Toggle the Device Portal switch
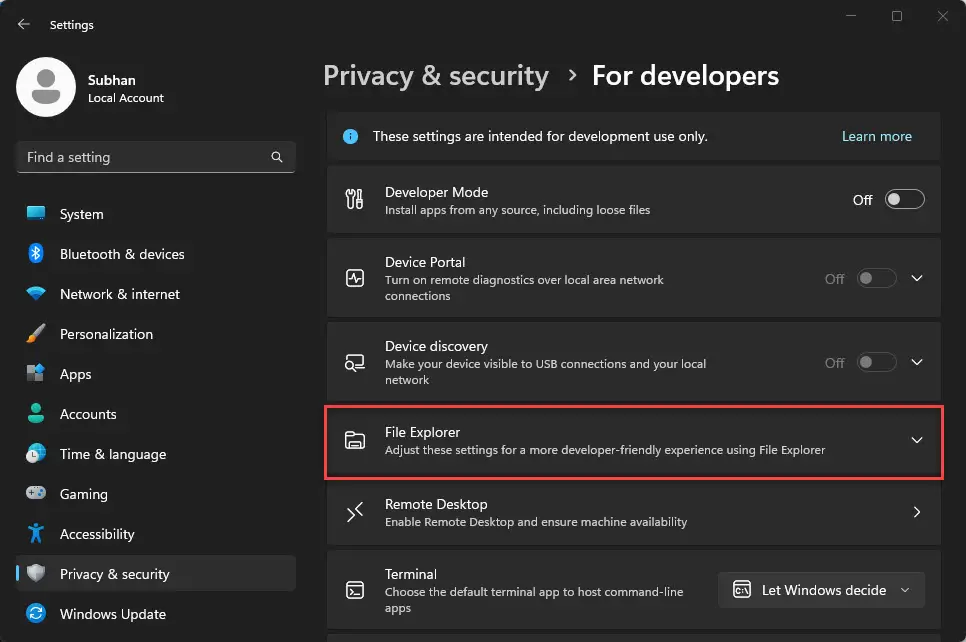The image size is (966, 642). (x=876, y=278)
